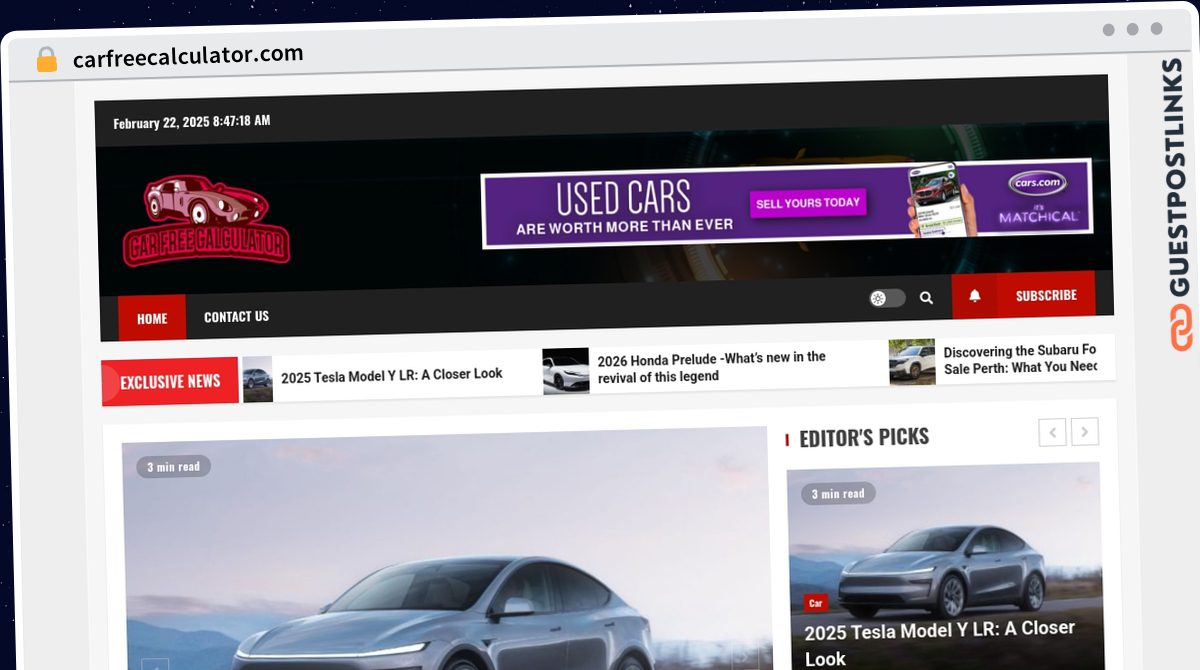Click the padlock icon in address bar
Image resolution: width=1200 pixels, height=670 pixels.
click(x=47, y=60)
